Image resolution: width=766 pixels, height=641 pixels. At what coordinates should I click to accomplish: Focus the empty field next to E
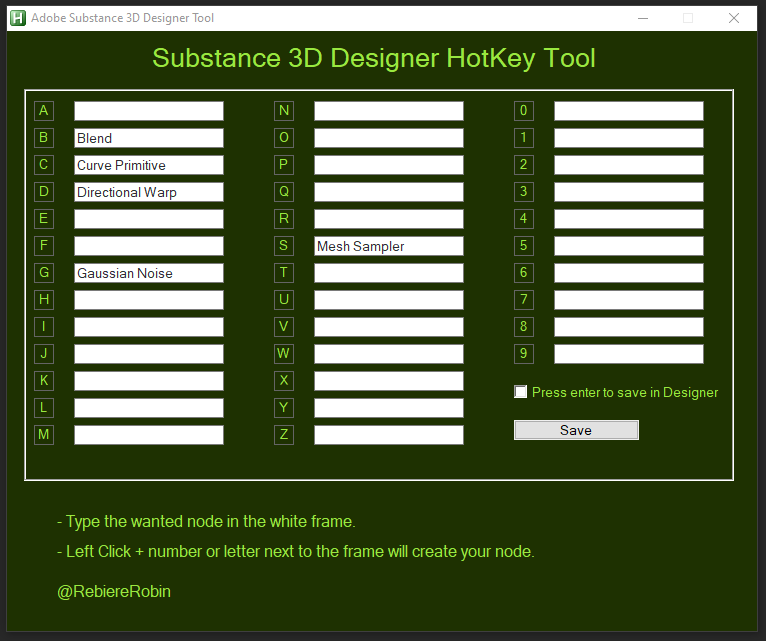pos(149,219)
